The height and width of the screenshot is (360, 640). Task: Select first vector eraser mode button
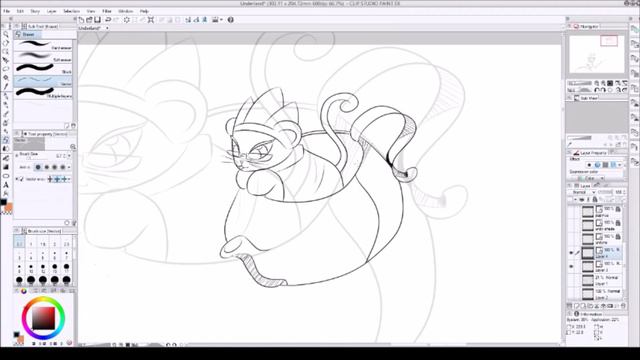coord(50,179)
